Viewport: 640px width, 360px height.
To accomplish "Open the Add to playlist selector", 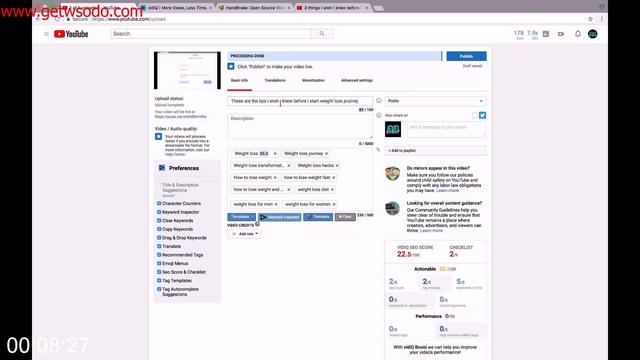I will (435, 151).
